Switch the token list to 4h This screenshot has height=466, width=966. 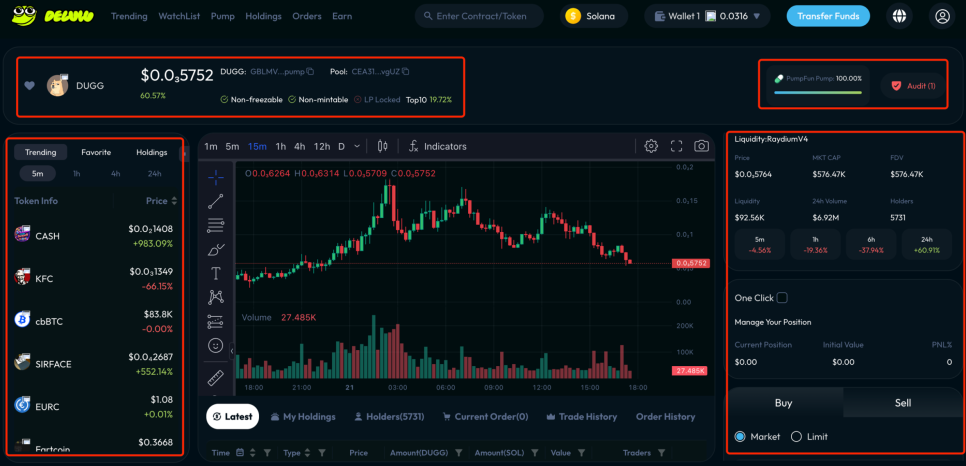(x=115, y=174)
